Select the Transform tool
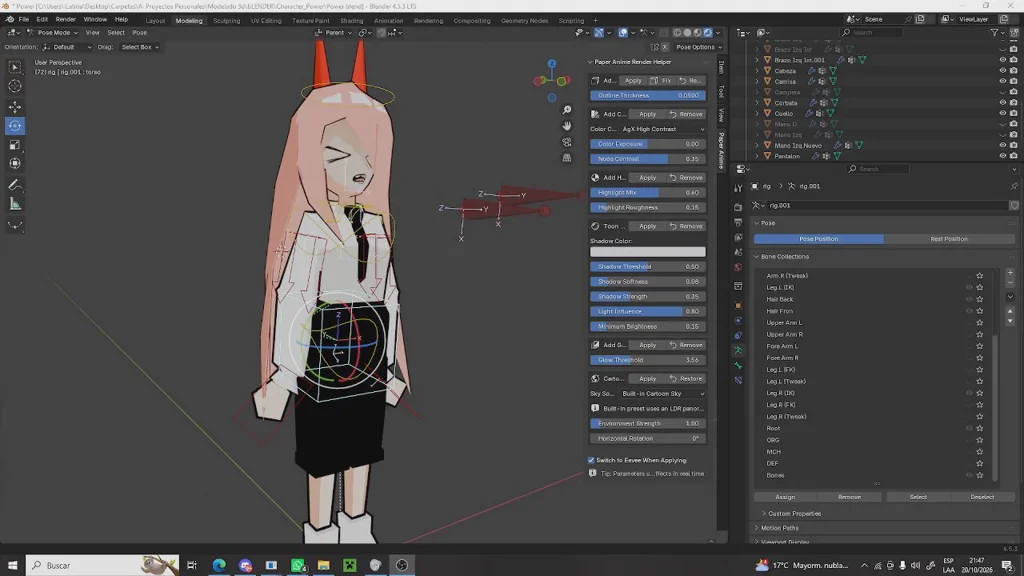 pyautogui.click(x=15, y=164)
